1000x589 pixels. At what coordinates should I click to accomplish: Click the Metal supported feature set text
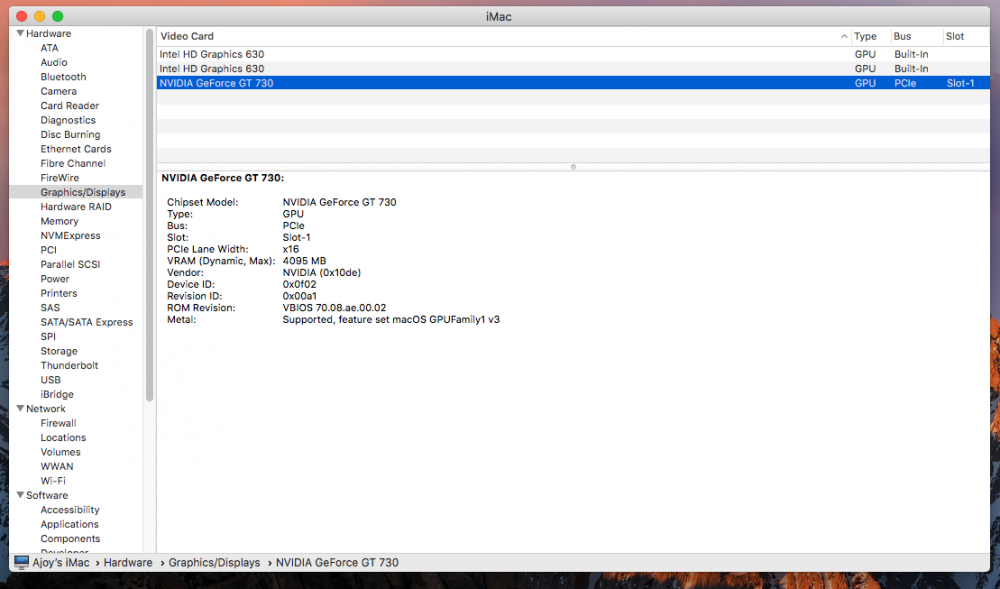pyautogui.click(x=391, y=319)
